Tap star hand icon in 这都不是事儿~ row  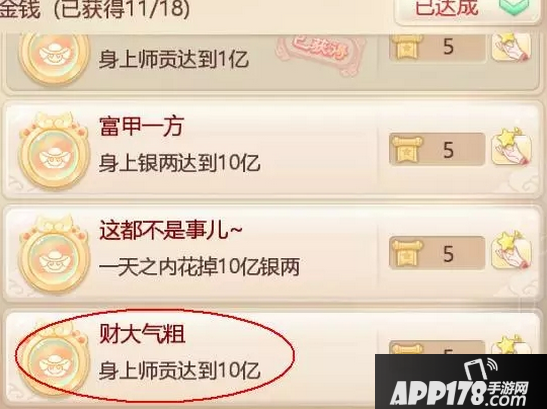point(511,251)
